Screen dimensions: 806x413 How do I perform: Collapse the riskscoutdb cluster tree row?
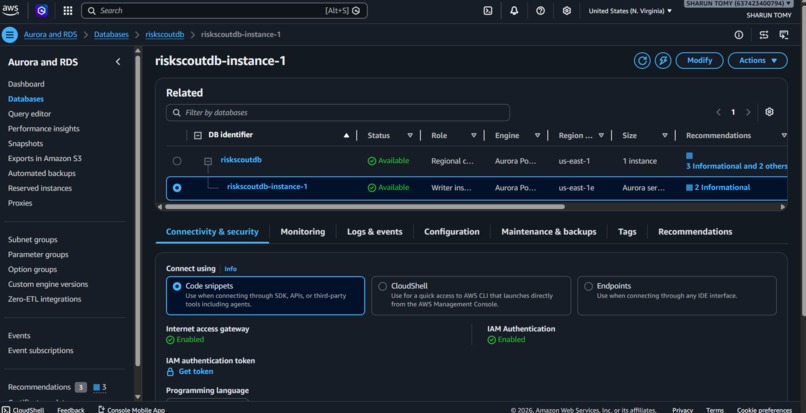(208, 161)
